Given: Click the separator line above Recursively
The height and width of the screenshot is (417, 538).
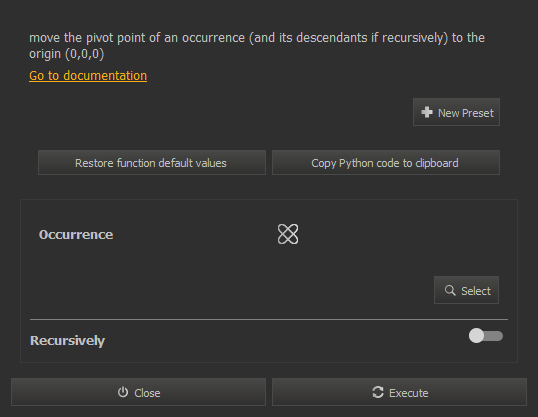Looking at the screenshot, I should [x=269, y=319].
